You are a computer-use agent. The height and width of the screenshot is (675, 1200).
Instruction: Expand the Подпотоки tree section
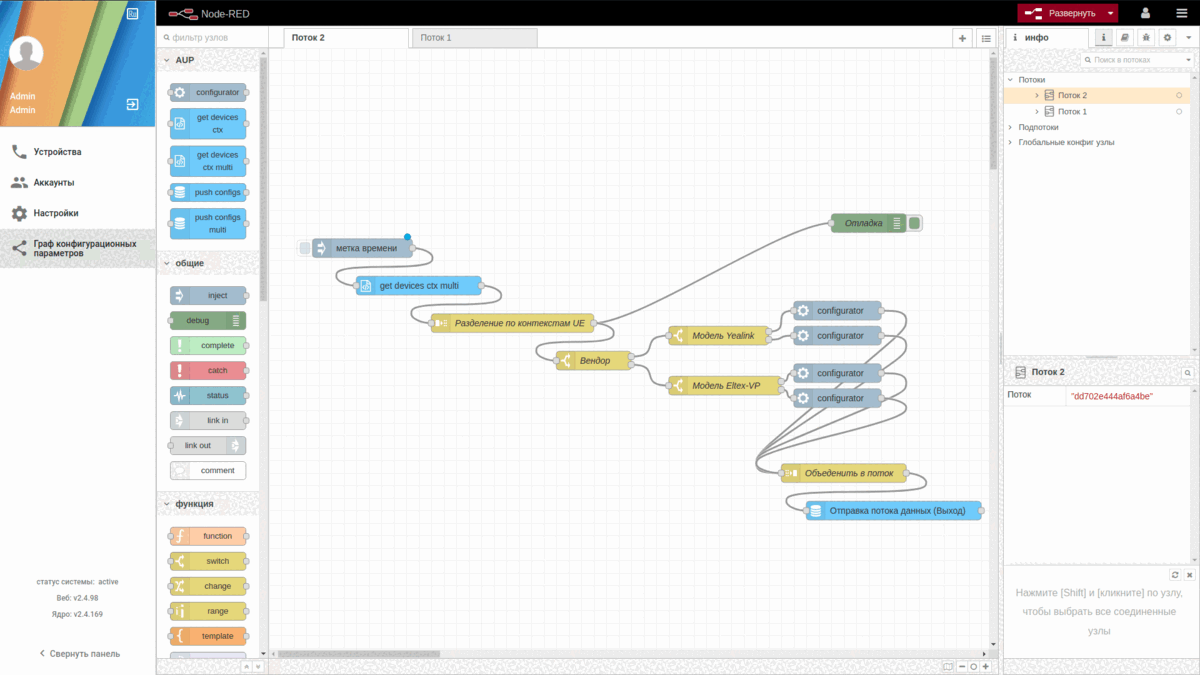tap(1010, 127)
